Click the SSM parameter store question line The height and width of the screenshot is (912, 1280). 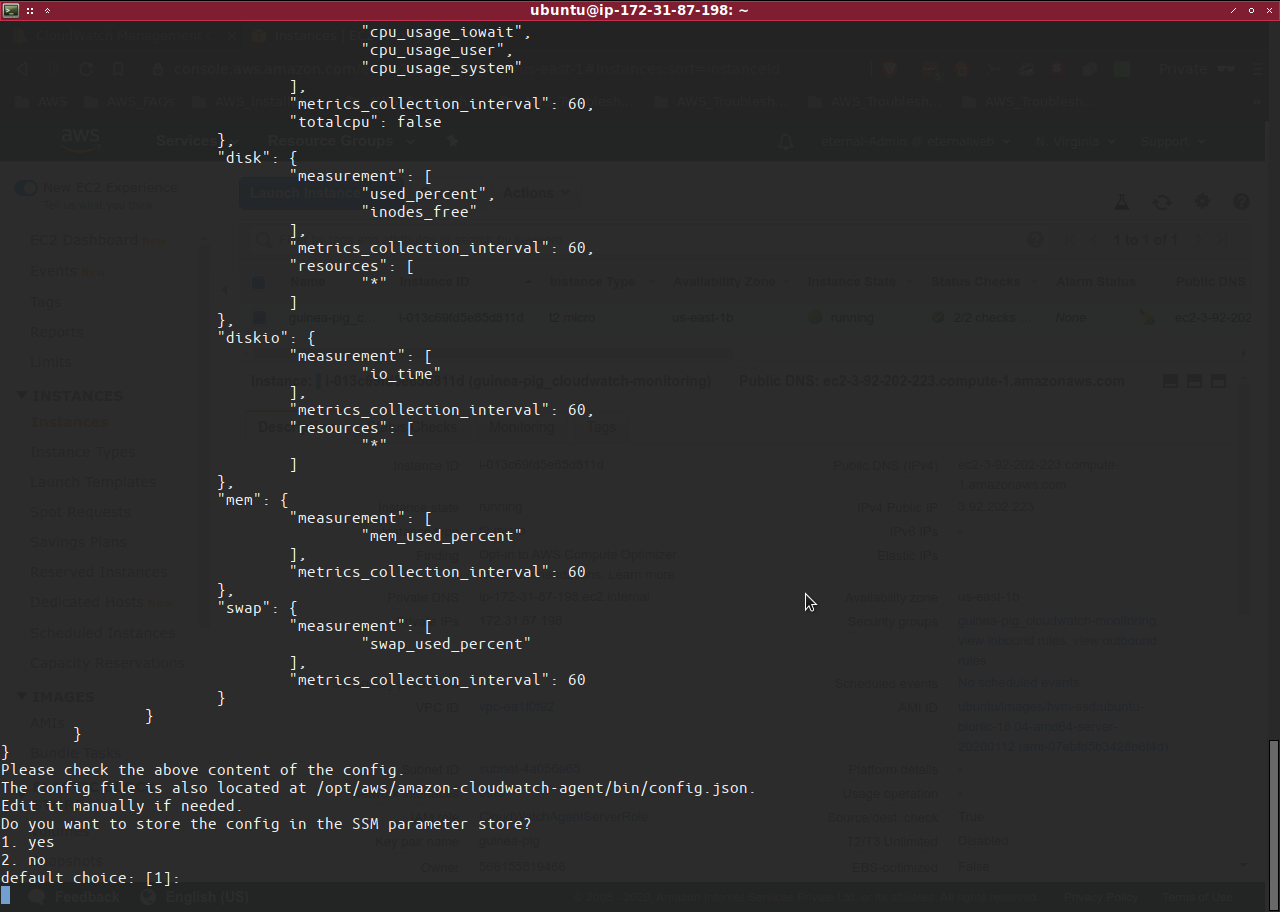(x=266, y=824)
